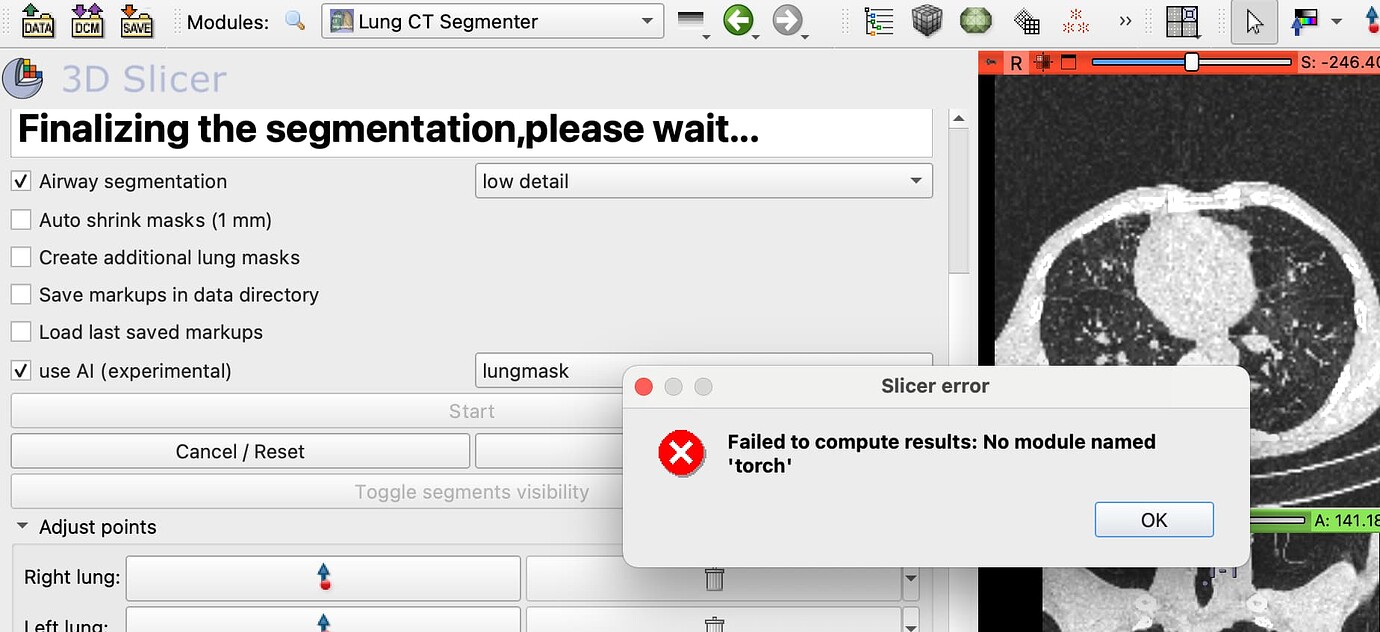Viewport: 1380px width, 632px height.
Task: Open the 'low detail' dropdown
Action: tap(703, 181)
